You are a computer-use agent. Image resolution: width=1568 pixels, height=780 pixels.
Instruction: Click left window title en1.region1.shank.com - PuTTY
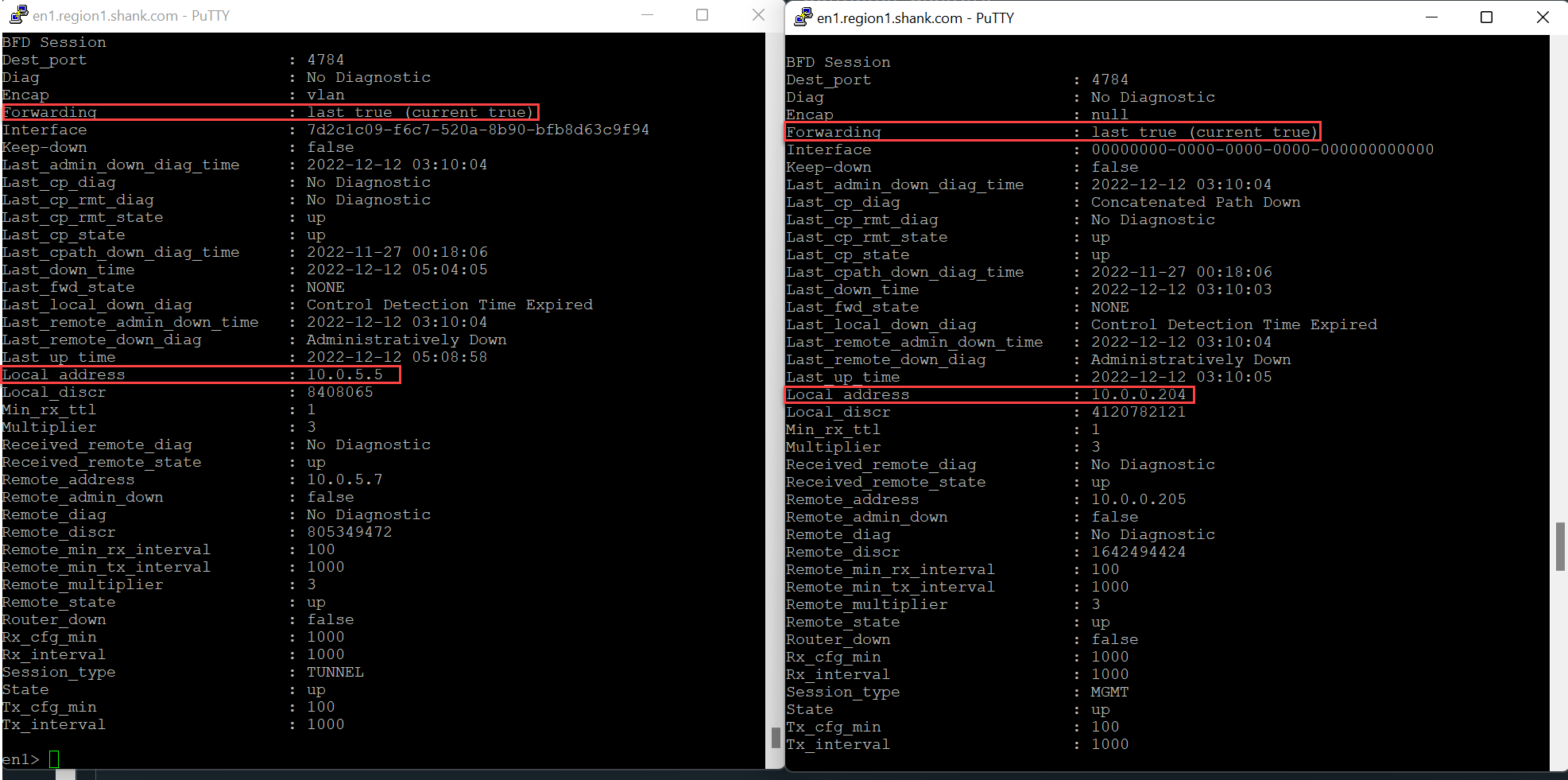click(x=131, y=15)
